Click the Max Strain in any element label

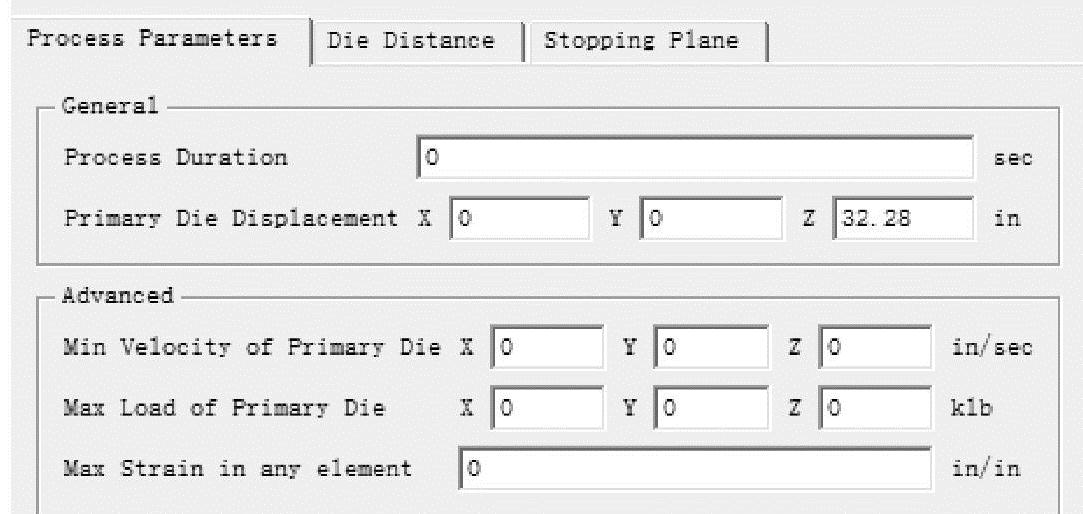[x=237, y=467]
